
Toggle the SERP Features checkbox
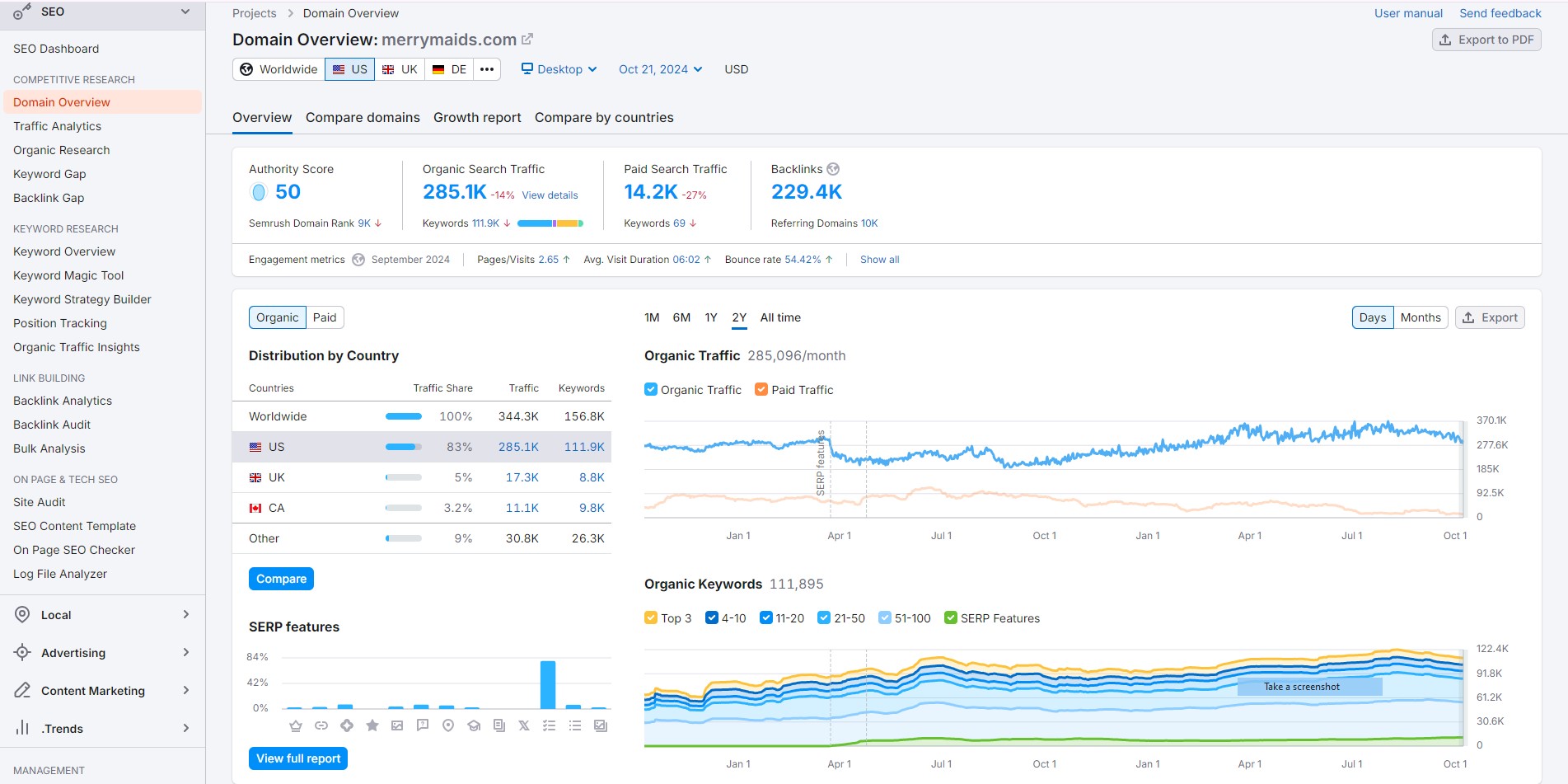click(x=951, y=617)
